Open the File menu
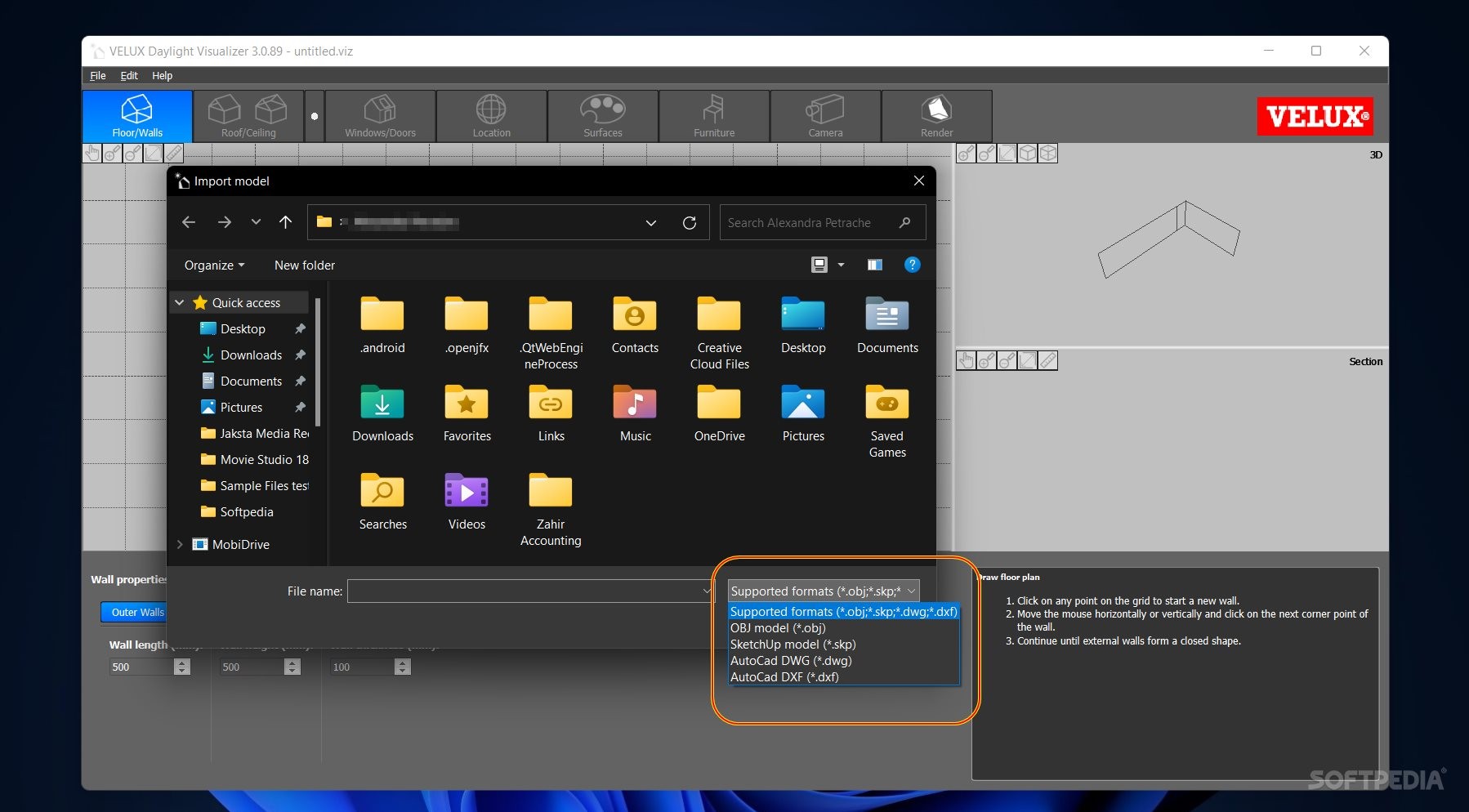This screenshot has height=812, width=1469. pyautogui.click(x=98, y=75)
